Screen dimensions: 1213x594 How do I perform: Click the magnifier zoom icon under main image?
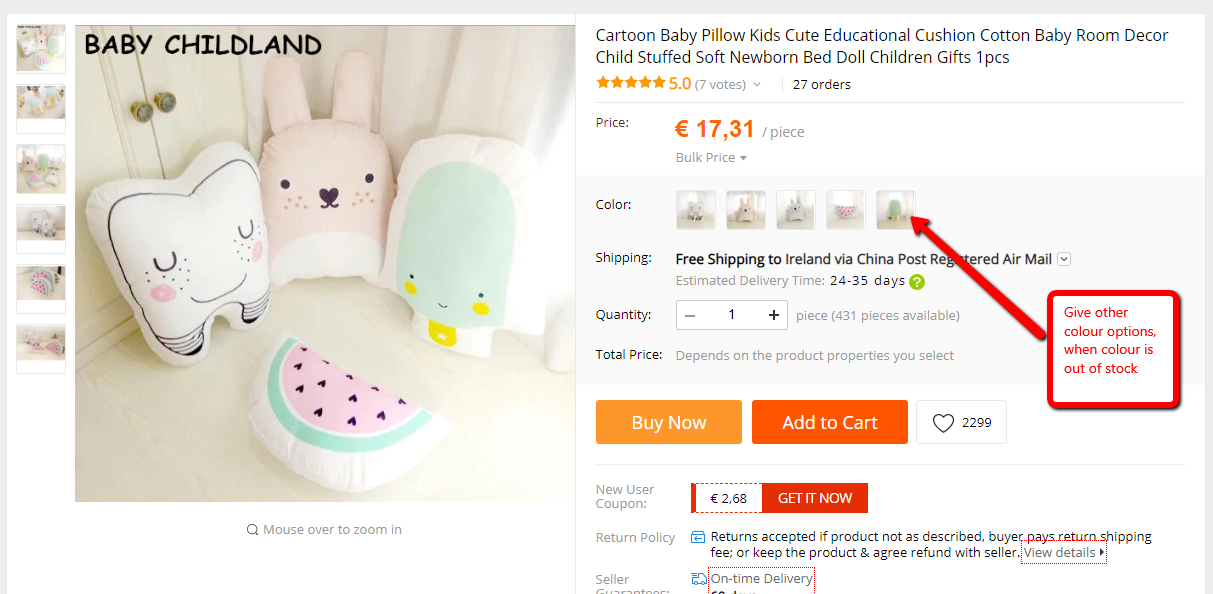pos(252,529)
